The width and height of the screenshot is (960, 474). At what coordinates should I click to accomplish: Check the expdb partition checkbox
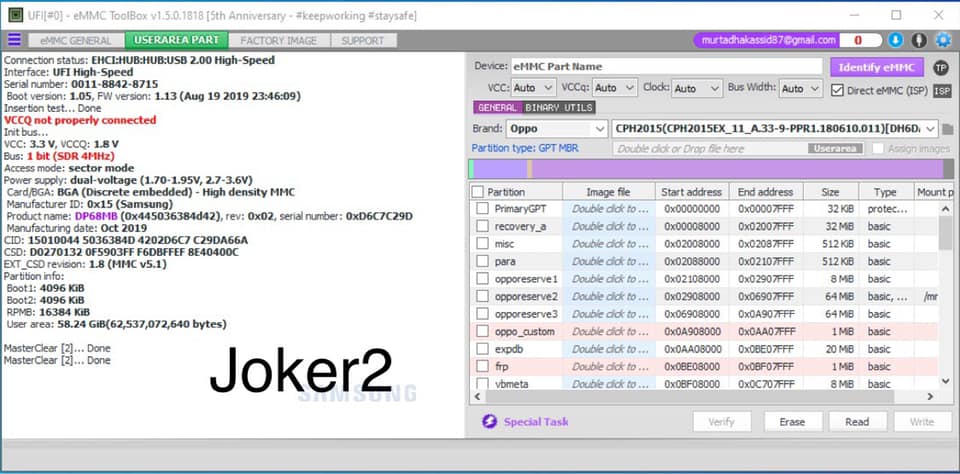pos(482,349)
